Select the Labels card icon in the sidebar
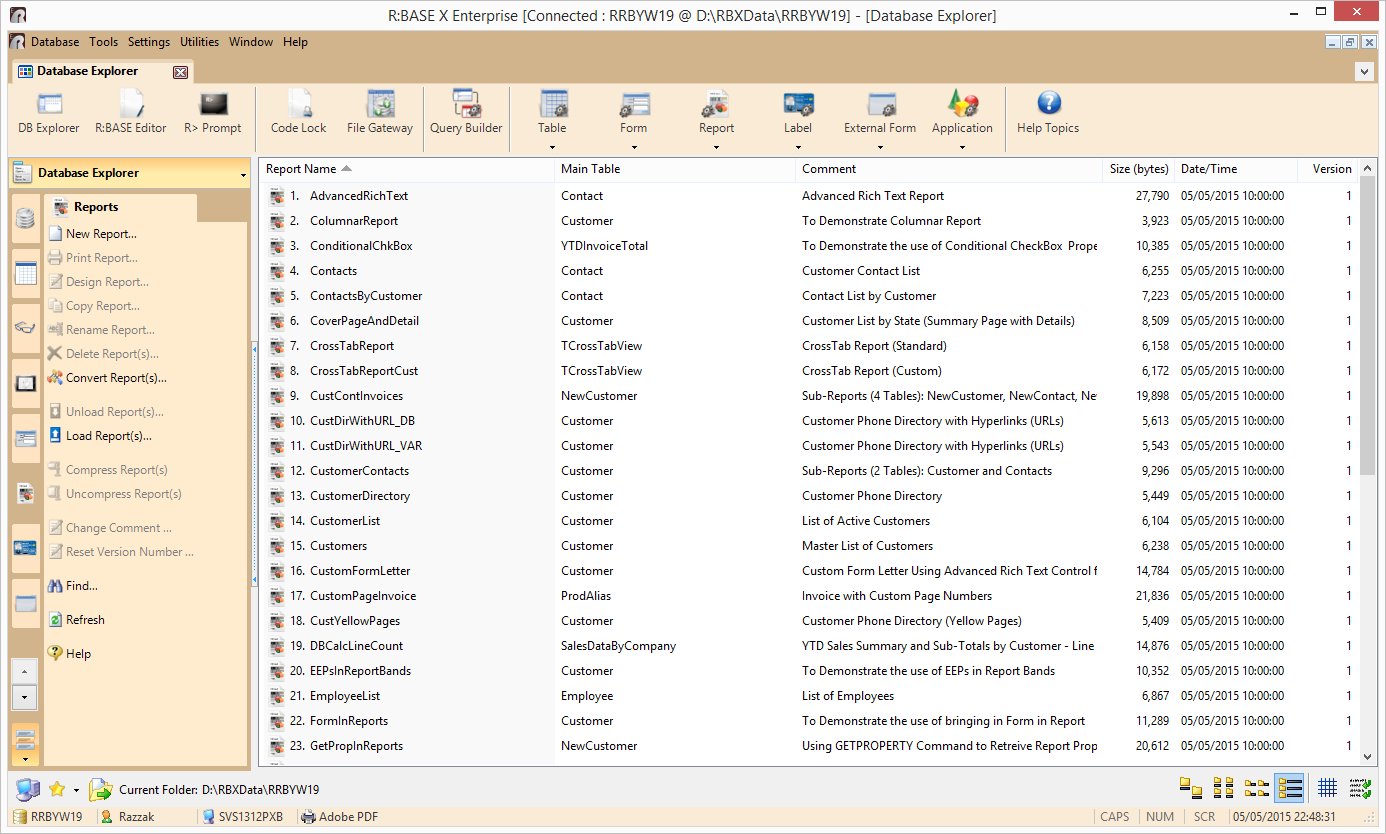Screen dimensions: 1386x834 (26, 548)
